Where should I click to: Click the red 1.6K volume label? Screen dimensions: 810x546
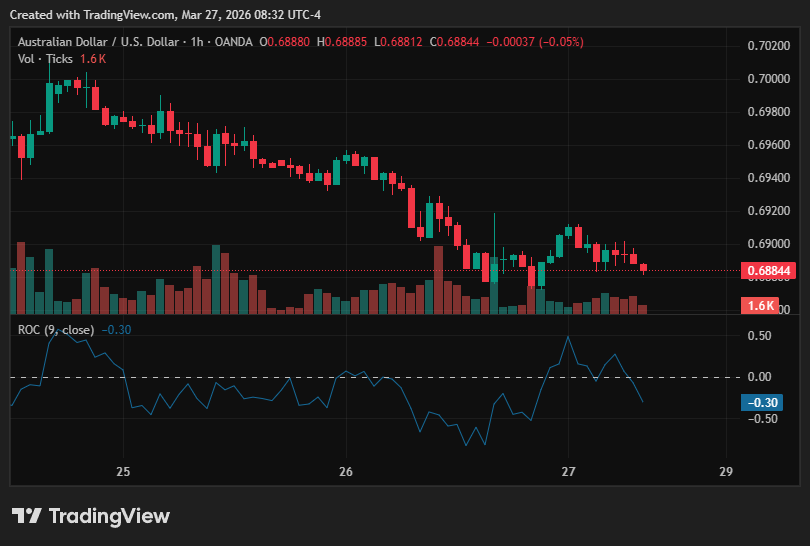click(760, 305)
